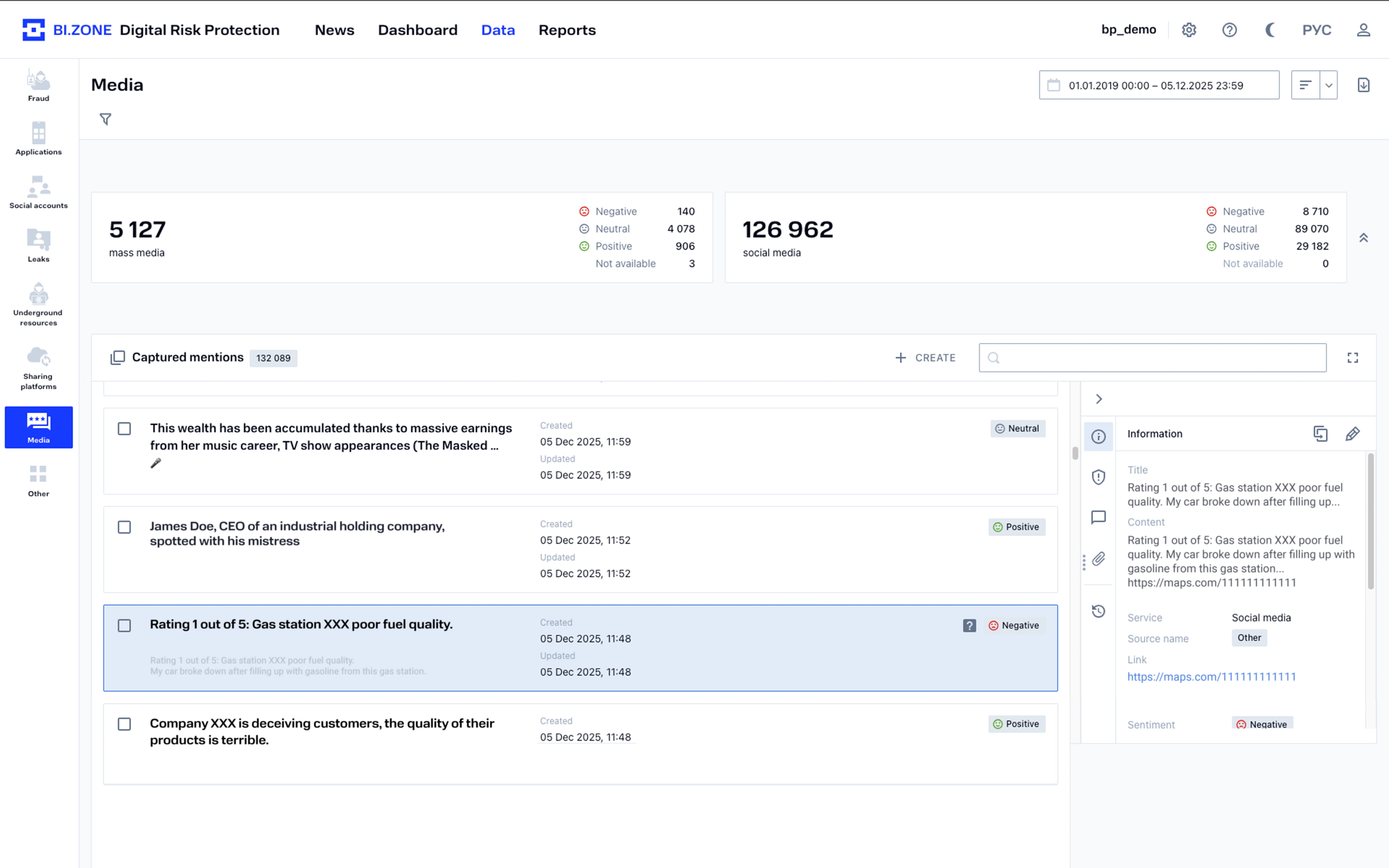Open the Leaks sidebar section

coord(38,246)
